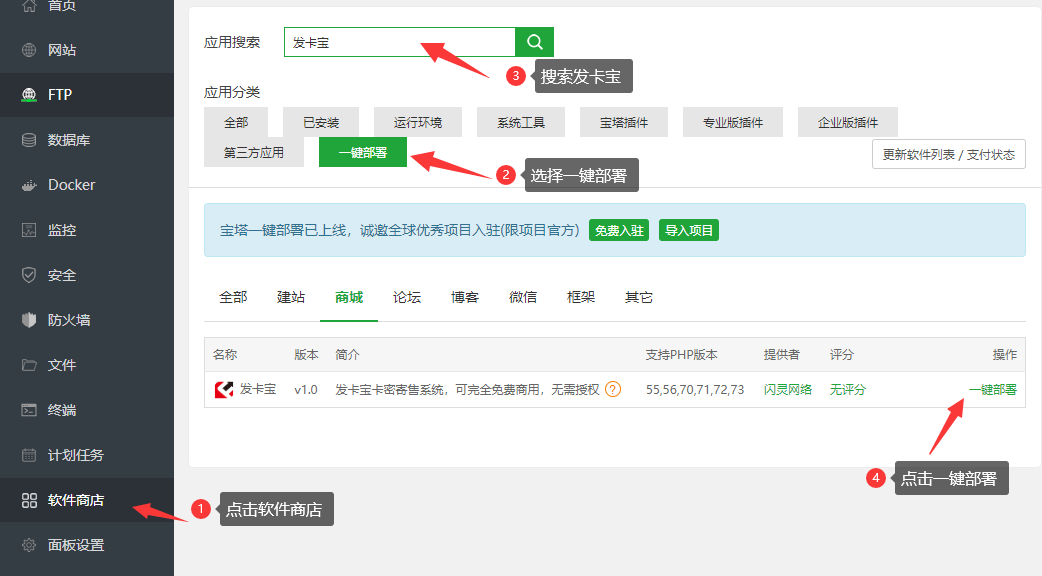This screenshot has width=1042, height=576.
Task: Switch to the 其它 tab
Action: [639, 297]
